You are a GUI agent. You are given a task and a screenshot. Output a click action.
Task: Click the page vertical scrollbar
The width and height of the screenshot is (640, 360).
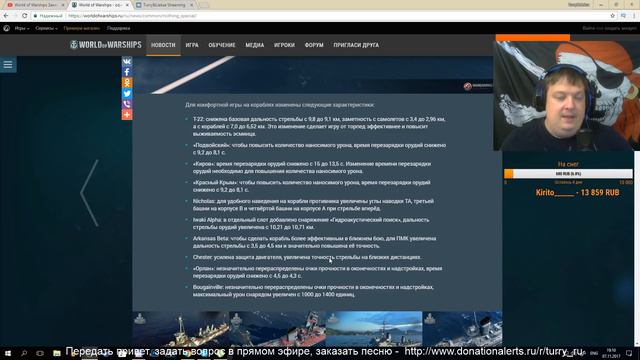point(637,248)
